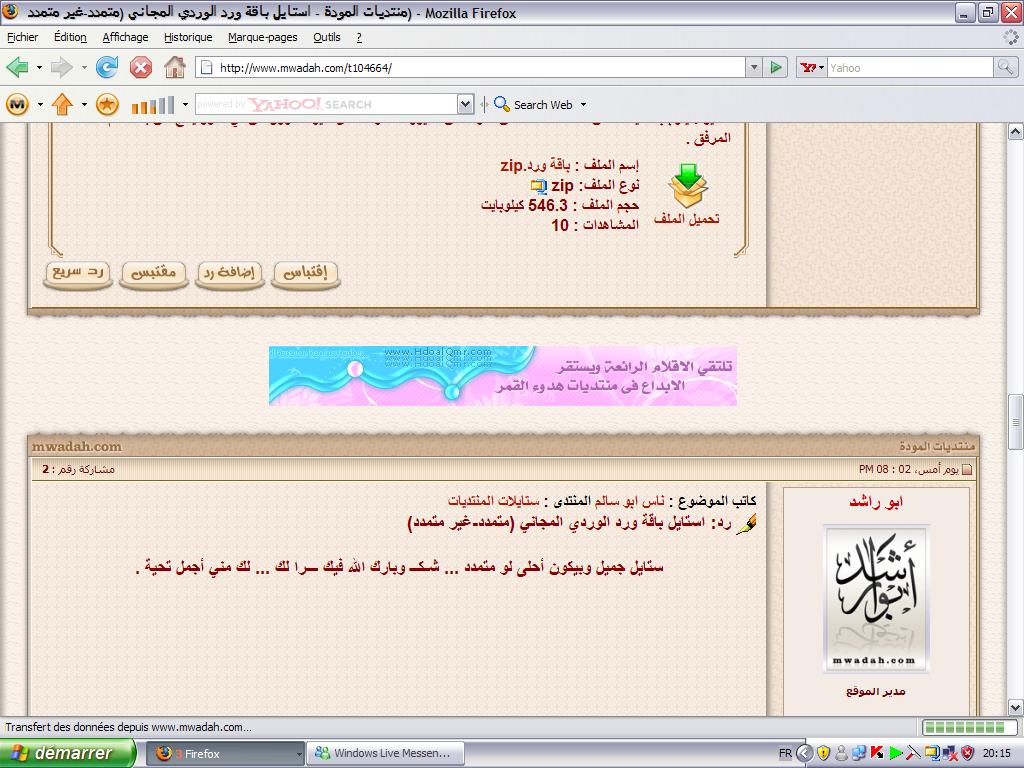Viewport: 1024px width, 768px height.
Task: Click the vertical page scrollbar thumb
Action: click(x=1015, y=420)
